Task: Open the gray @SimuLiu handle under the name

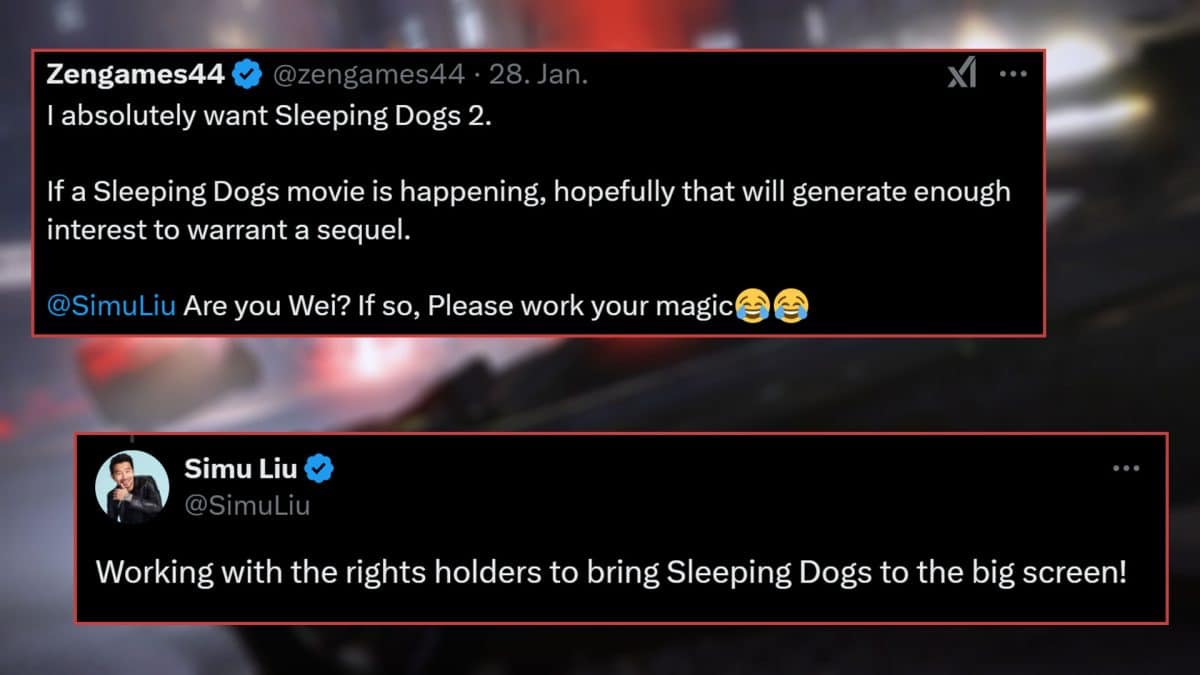Action: 247,505
